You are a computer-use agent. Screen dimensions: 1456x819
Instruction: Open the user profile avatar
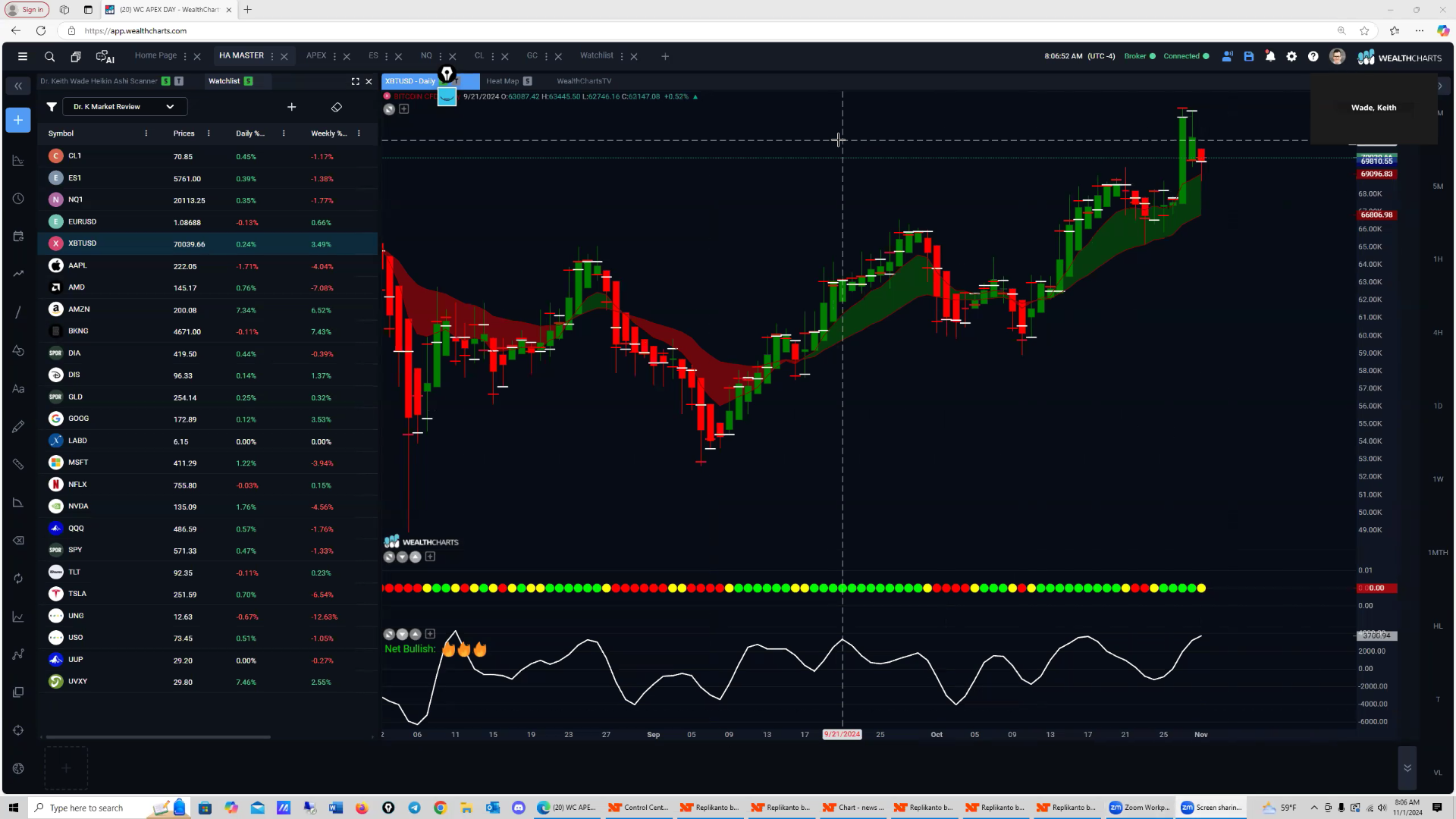(x=1338, y=57)
